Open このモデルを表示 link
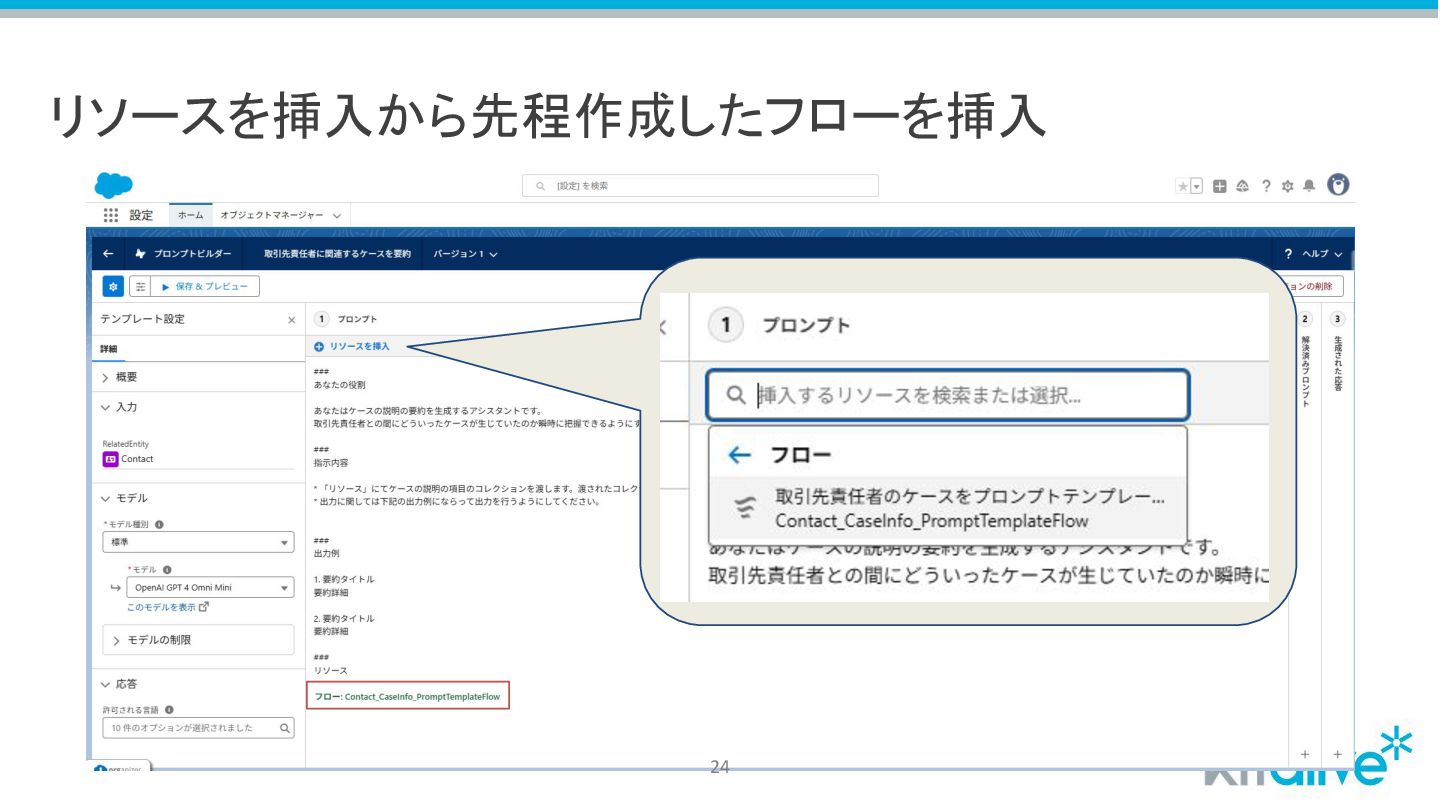The image size is (1440, 810). click(168, 607)
